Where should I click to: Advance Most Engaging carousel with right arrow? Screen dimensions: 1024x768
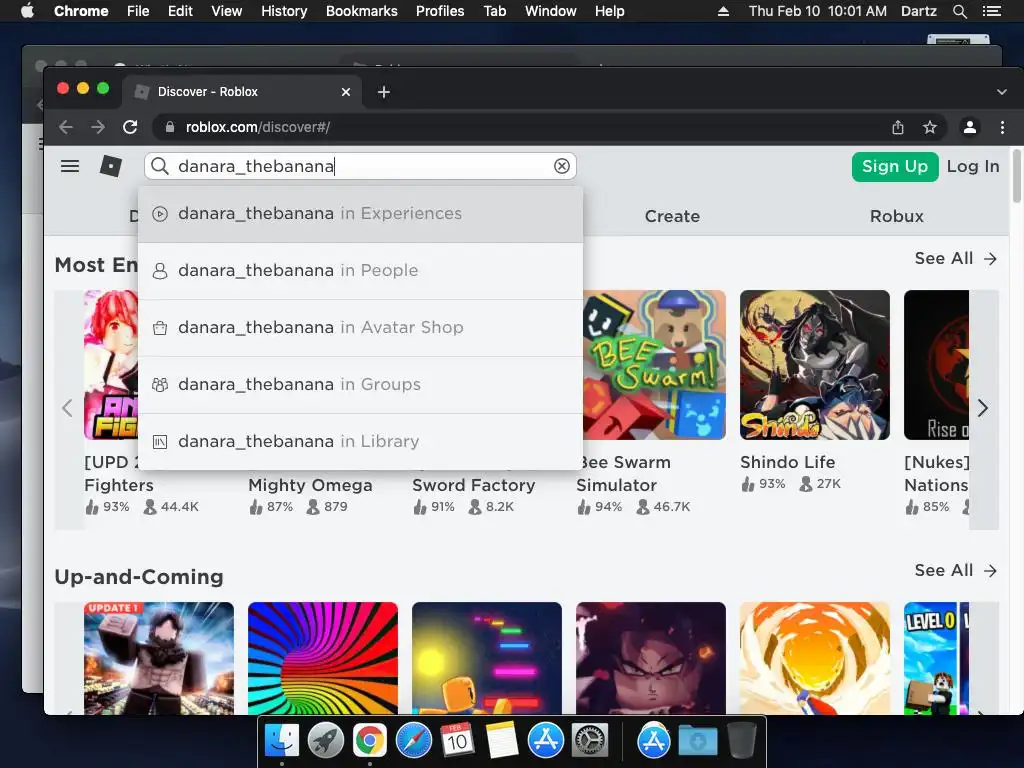point(983,409)
